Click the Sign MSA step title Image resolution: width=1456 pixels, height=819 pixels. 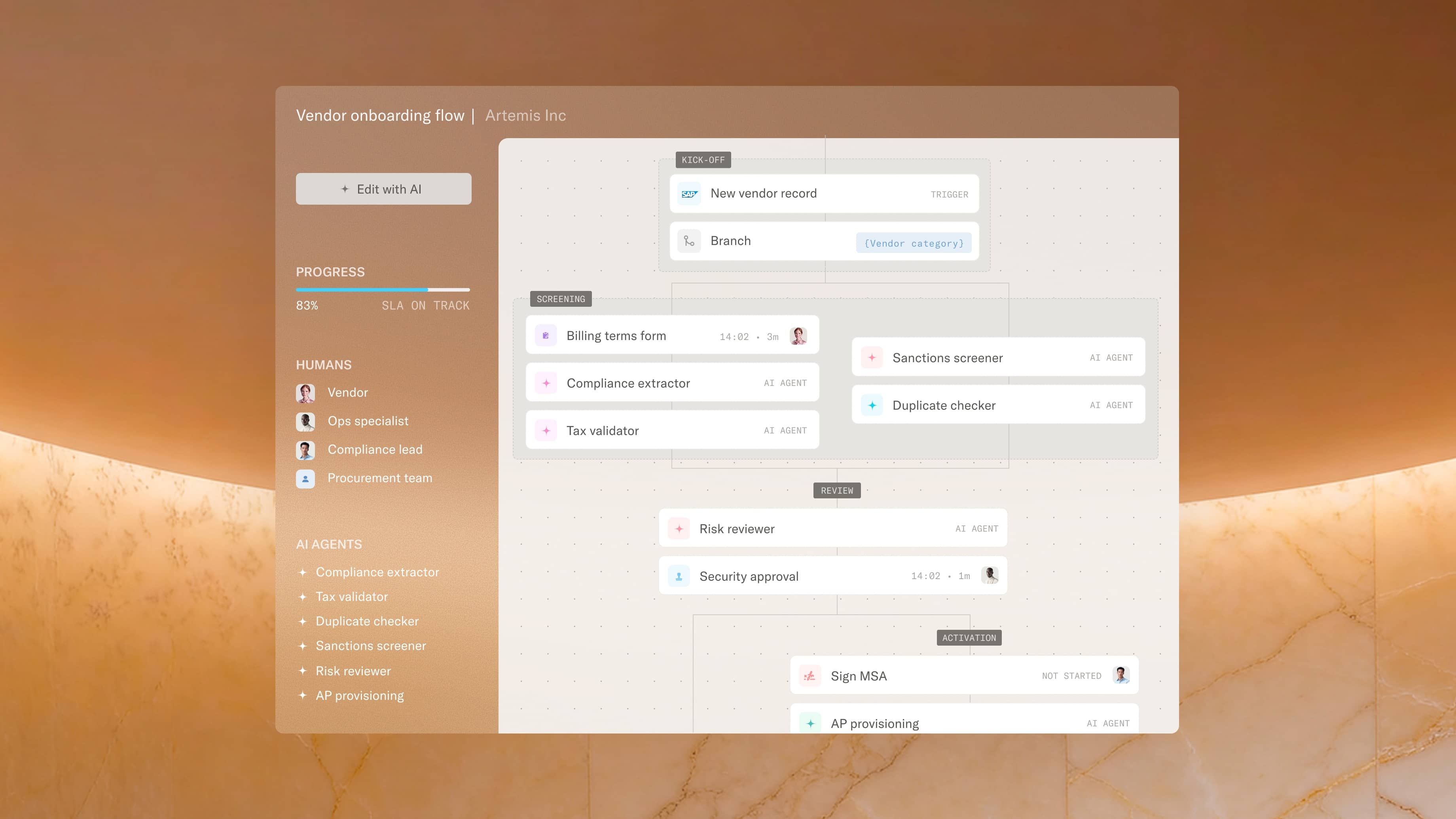pos(859,676)
